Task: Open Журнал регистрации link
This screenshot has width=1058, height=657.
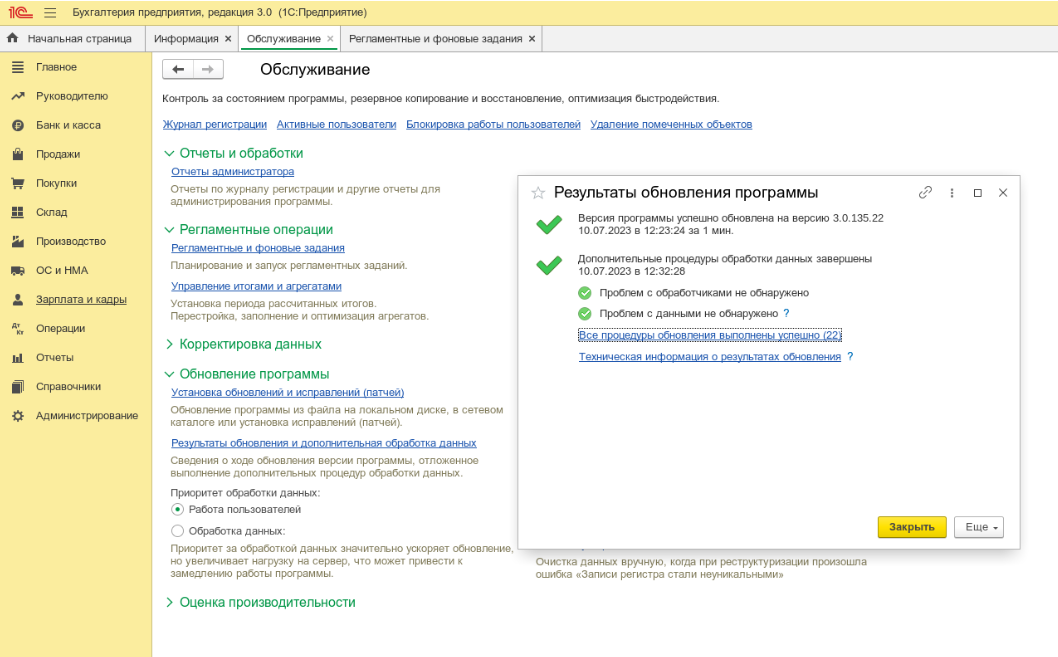Action: coord(215,124)
